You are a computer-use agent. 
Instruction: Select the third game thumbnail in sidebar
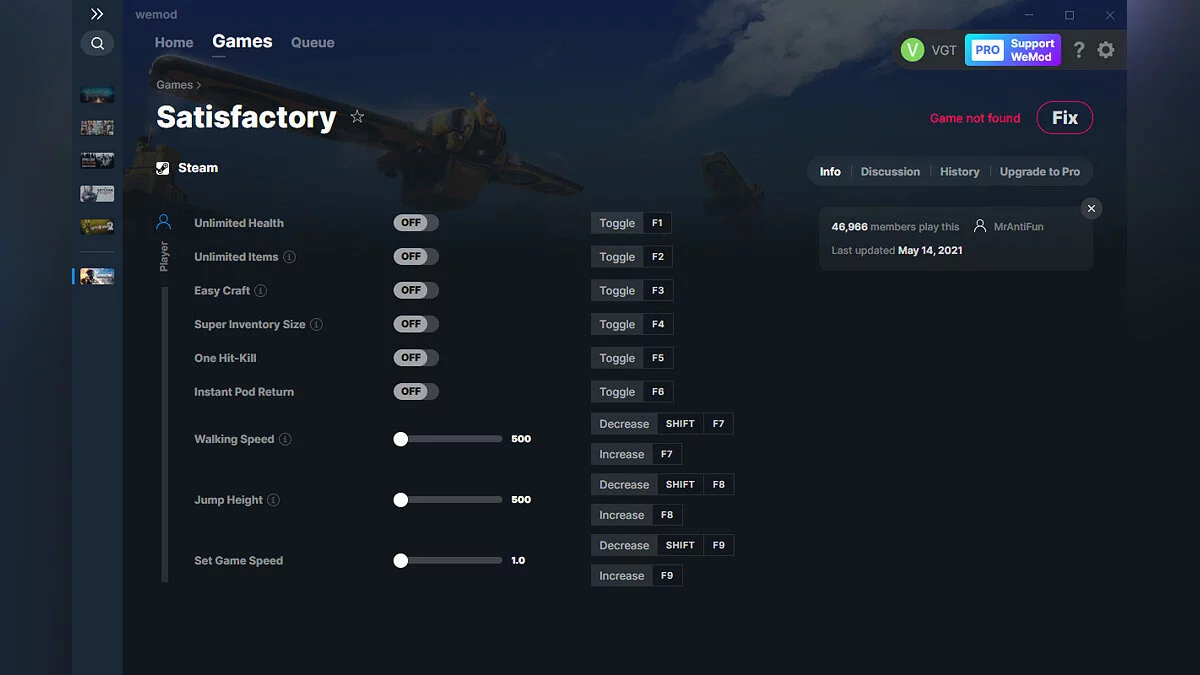coord(97,161)
